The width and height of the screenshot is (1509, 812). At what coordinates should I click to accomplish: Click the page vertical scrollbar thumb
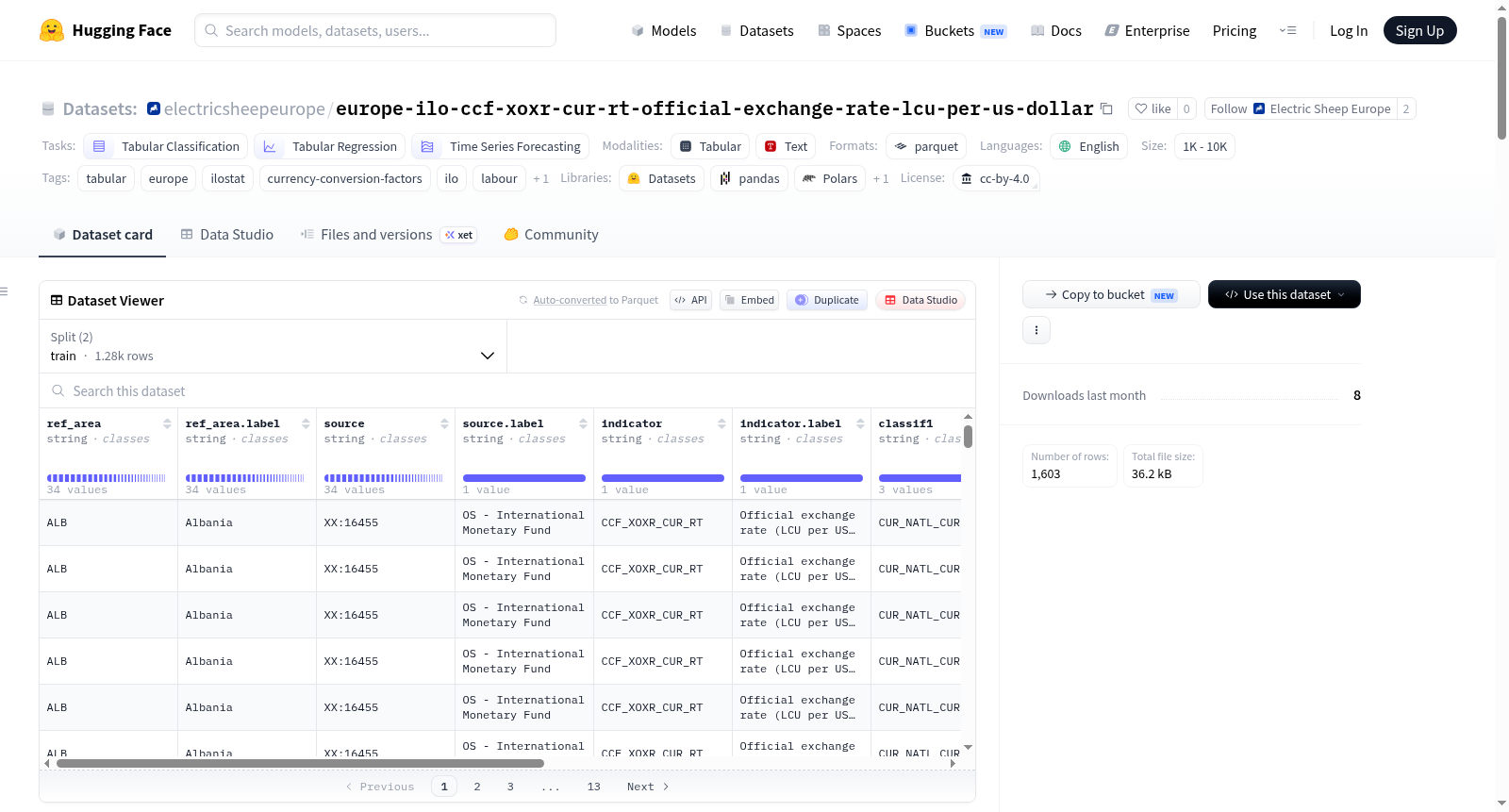[1501, 77]
